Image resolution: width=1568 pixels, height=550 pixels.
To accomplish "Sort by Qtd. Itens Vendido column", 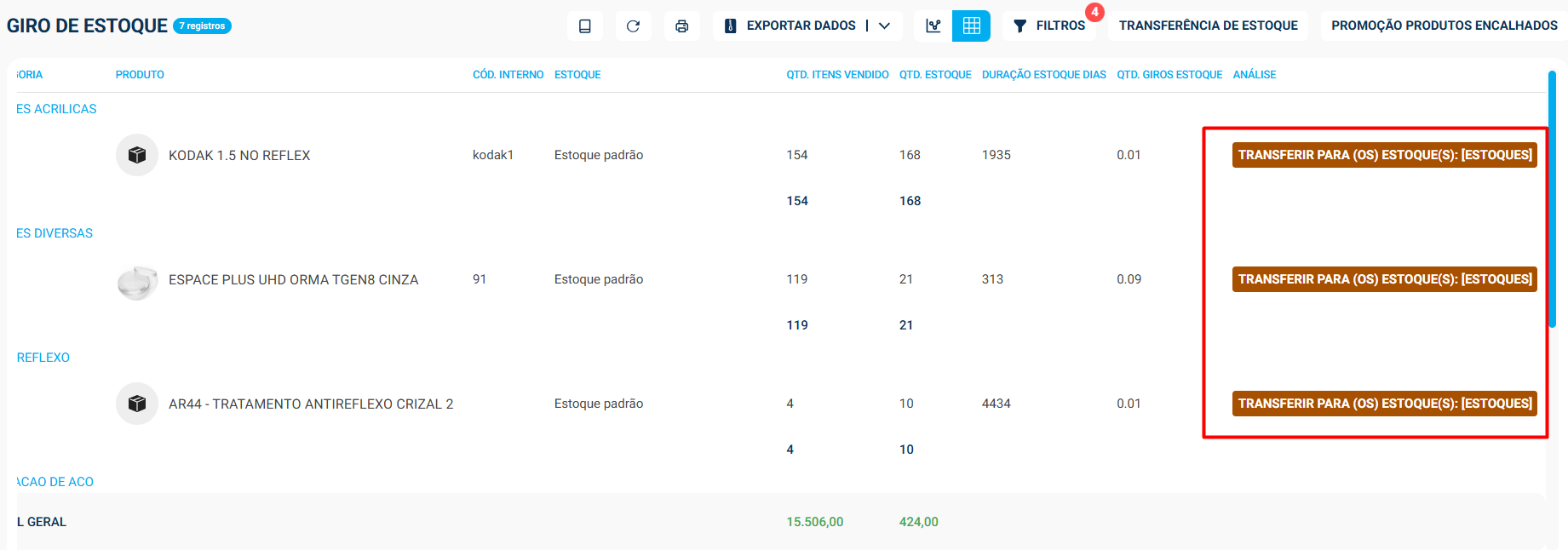I will click(837, 75).
